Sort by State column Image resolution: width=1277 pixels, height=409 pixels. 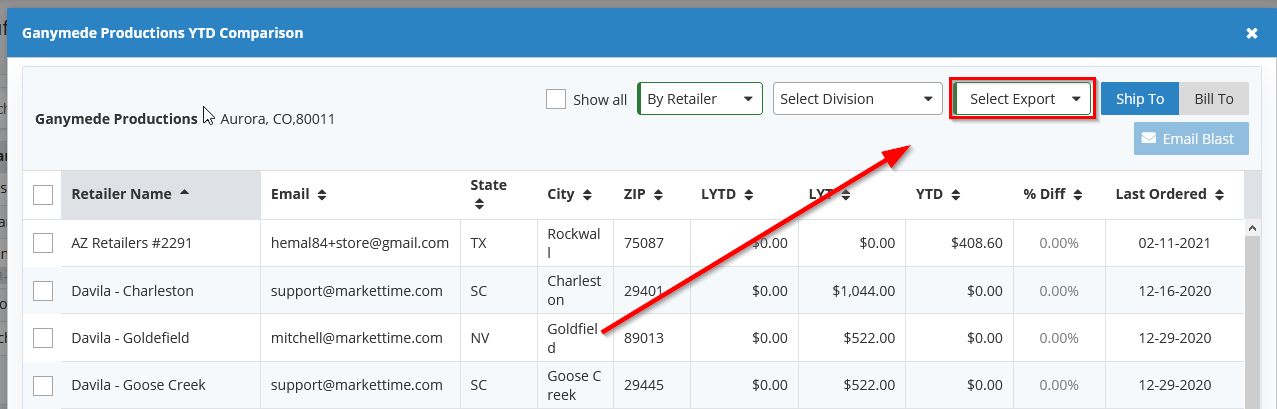pos(499,194)
